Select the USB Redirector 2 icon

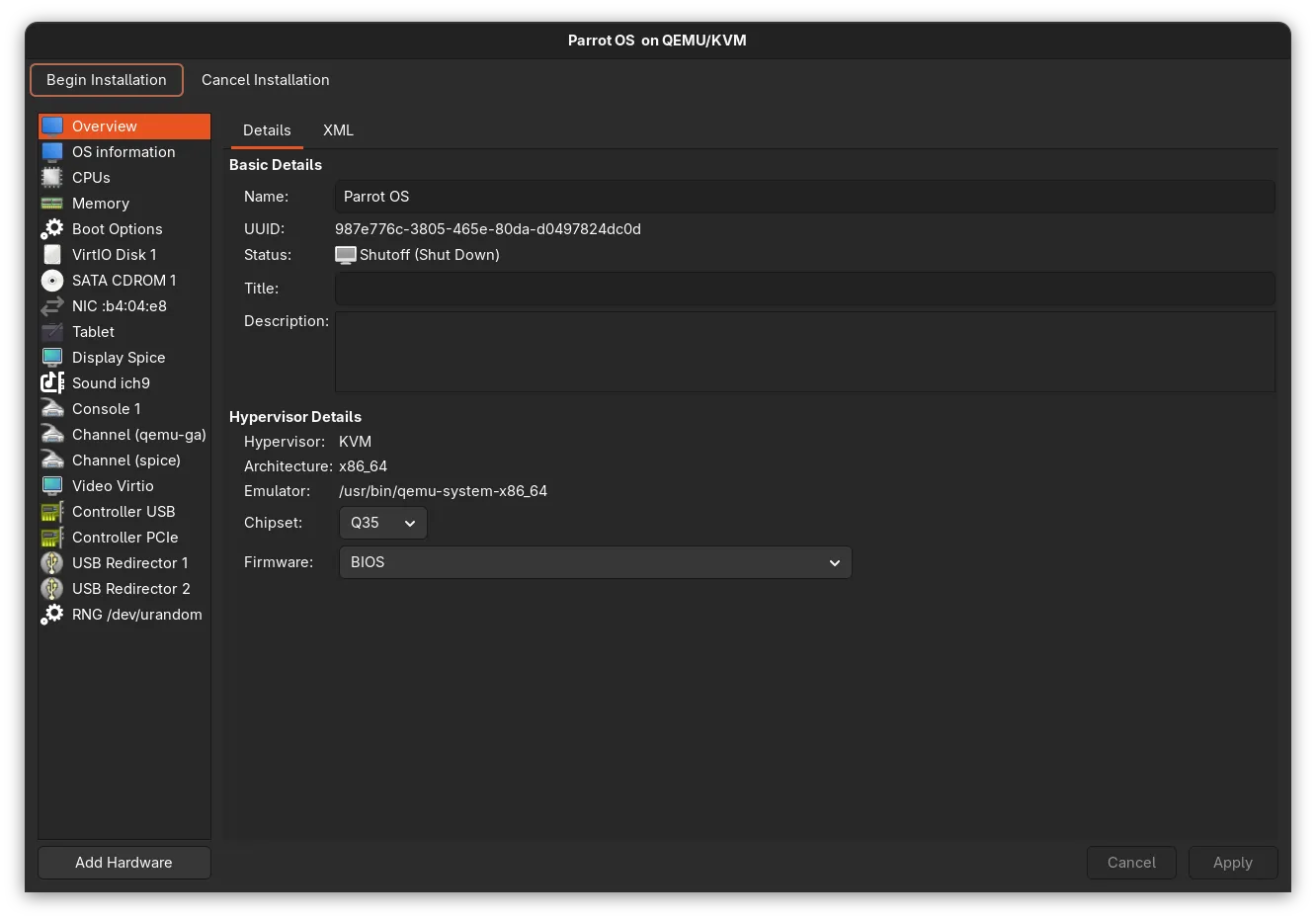tap(52, 589)
